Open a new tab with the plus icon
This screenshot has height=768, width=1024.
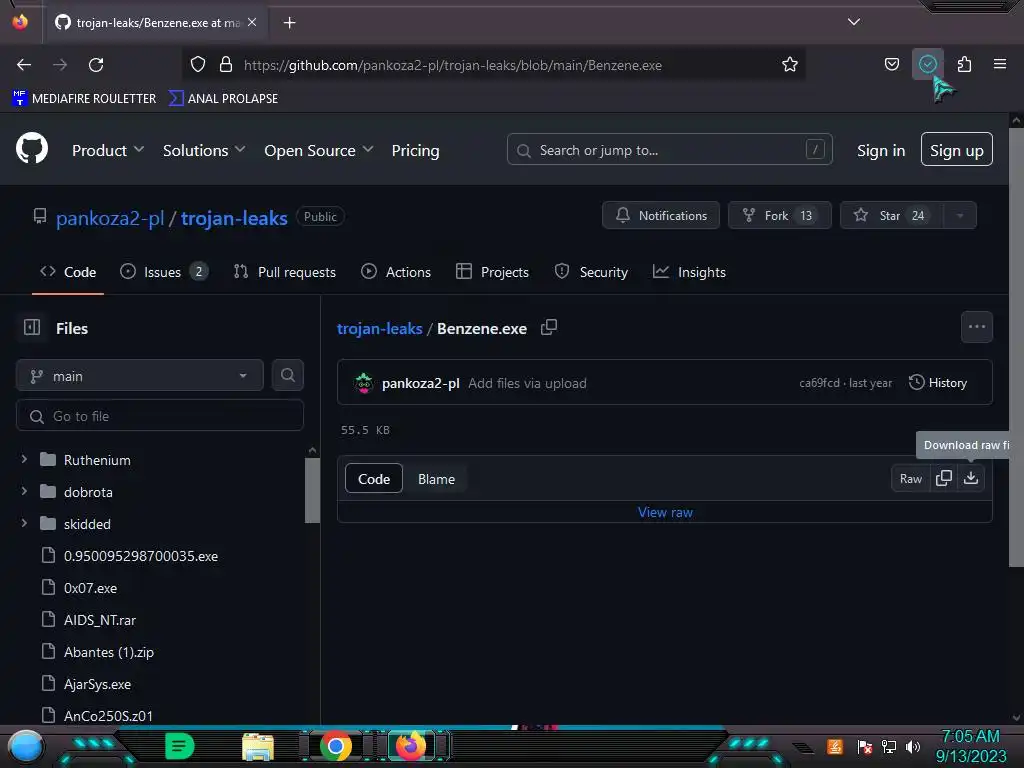[289, 23]
